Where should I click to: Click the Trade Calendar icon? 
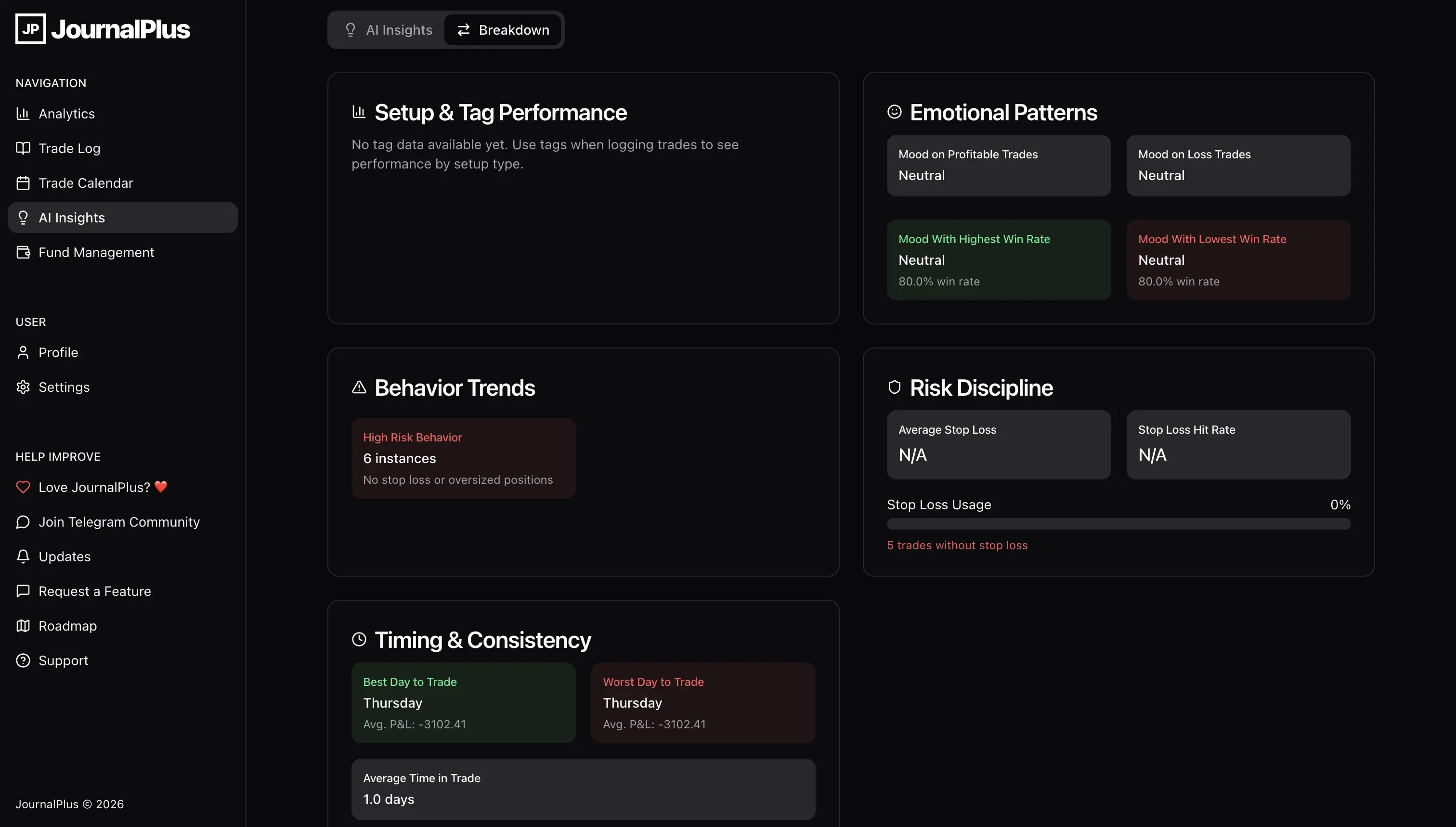23,183
